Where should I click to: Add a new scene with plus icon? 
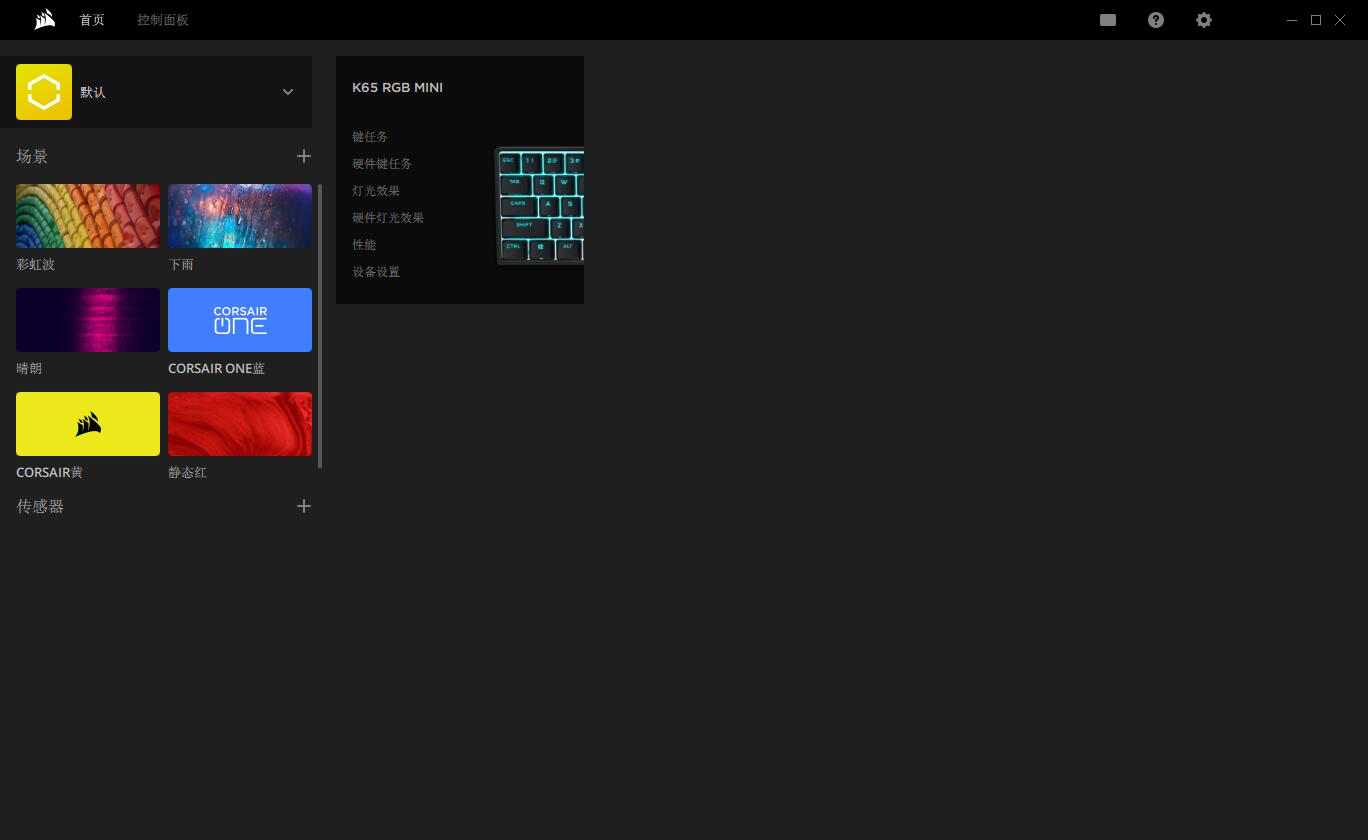(x=304, y=156)
